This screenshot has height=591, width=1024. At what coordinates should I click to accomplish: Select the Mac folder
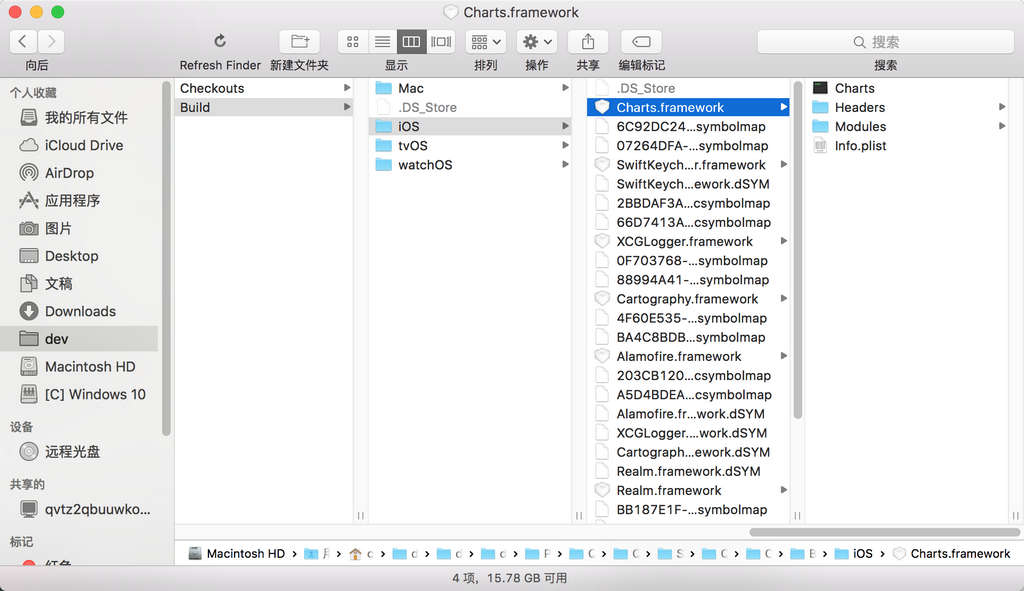[470, 88]
